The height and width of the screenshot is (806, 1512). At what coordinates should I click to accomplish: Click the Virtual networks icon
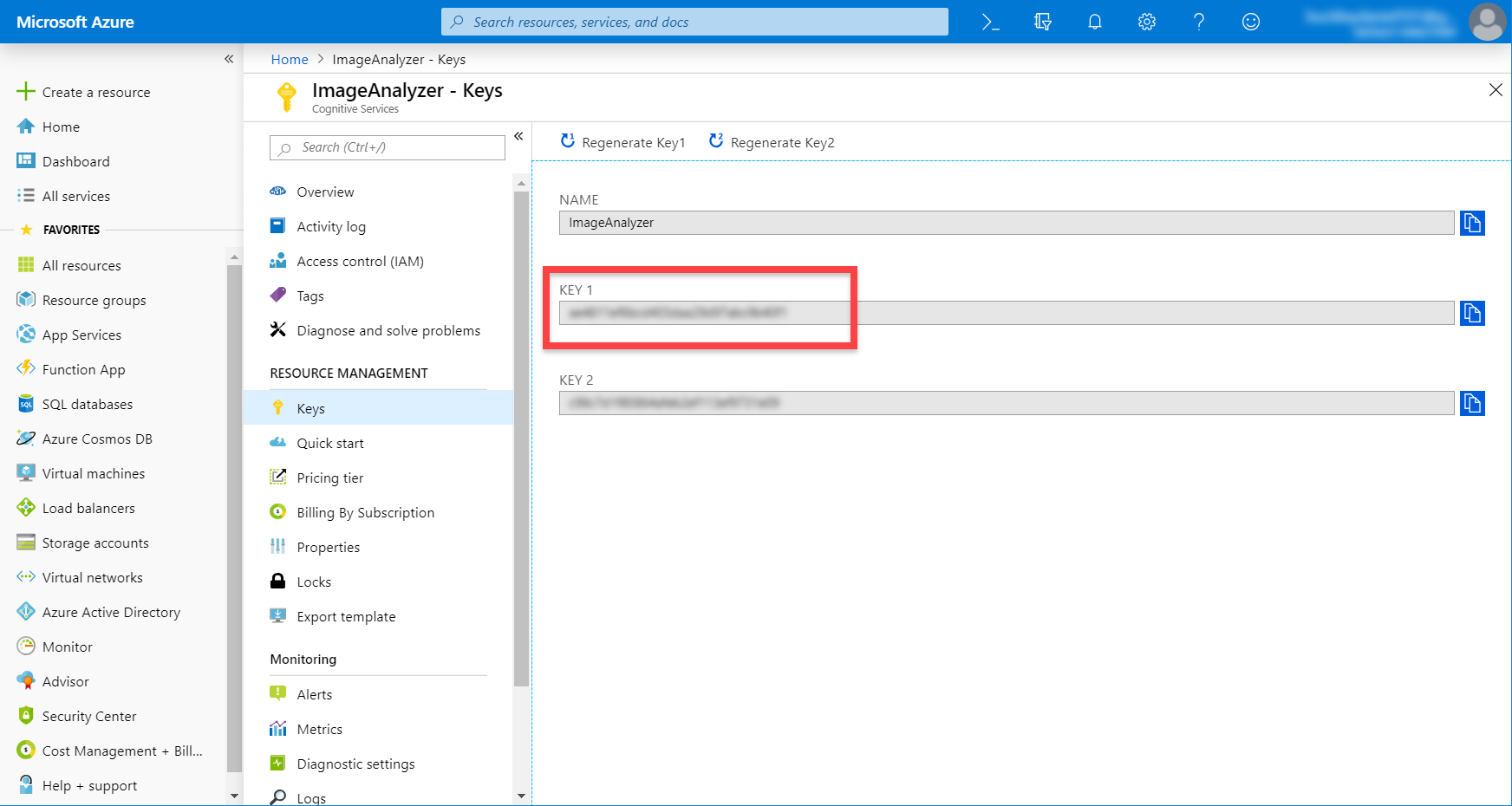click(x=26, y=576)
